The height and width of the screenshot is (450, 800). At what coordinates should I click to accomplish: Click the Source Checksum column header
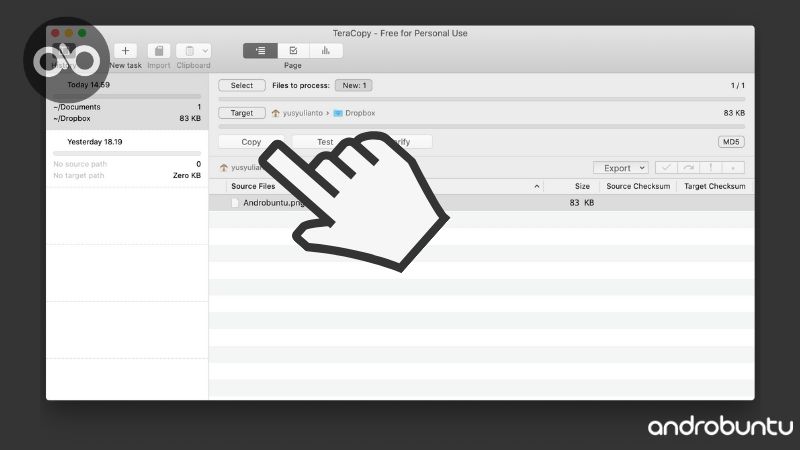638,186
